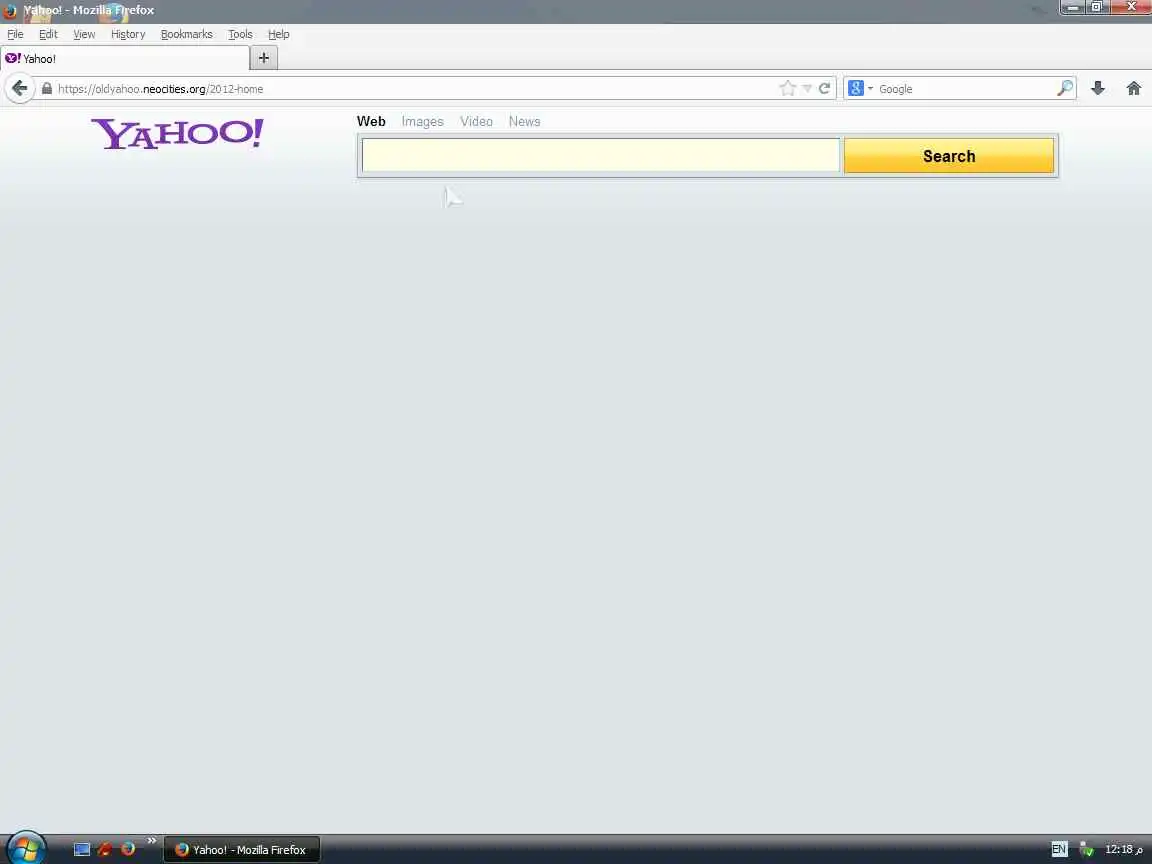Reload the page with the refresh icon

pos(824,89)
